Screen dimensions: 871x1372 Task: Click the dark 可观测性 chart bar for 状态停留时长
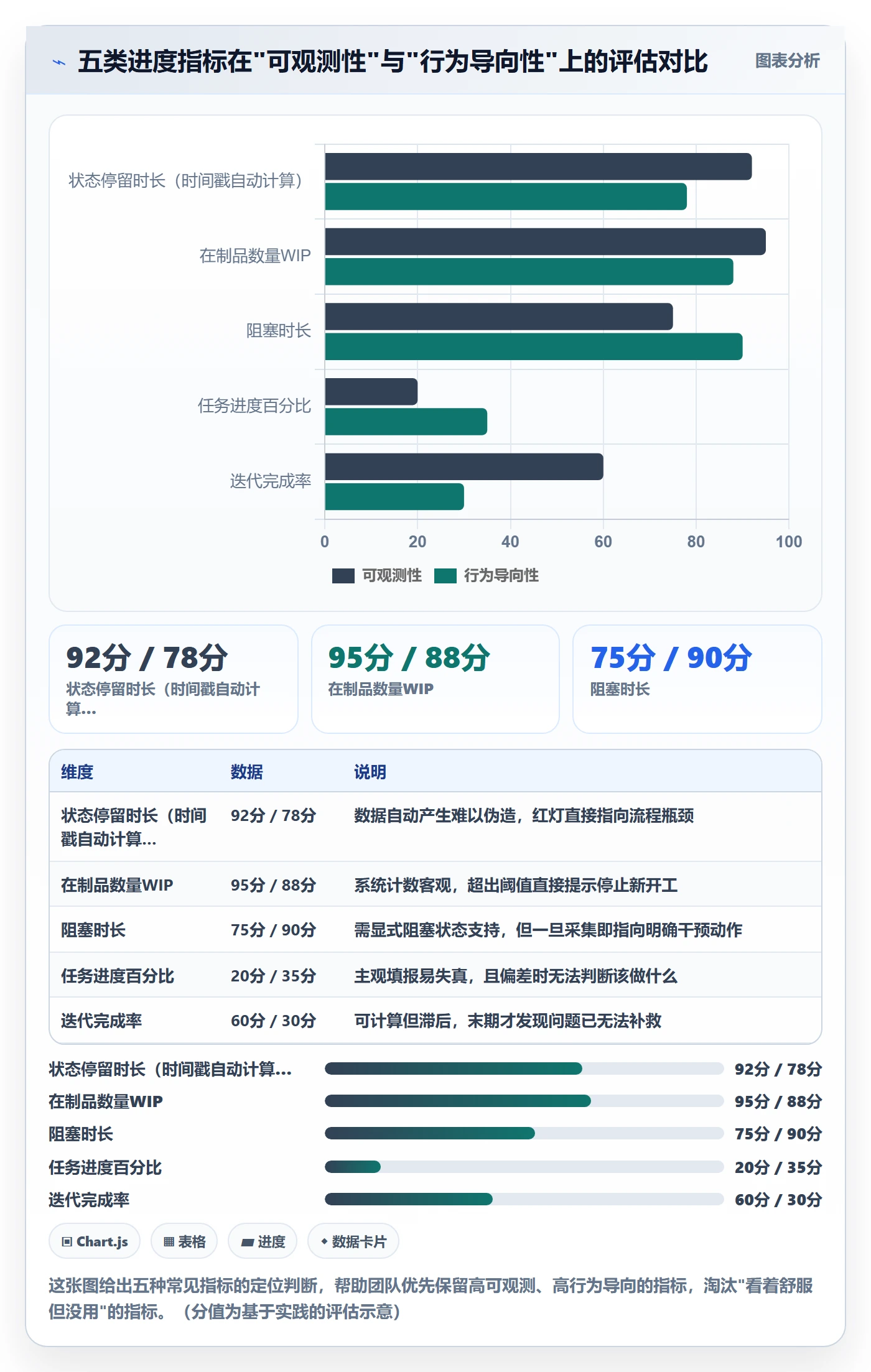tap(538, 167)
